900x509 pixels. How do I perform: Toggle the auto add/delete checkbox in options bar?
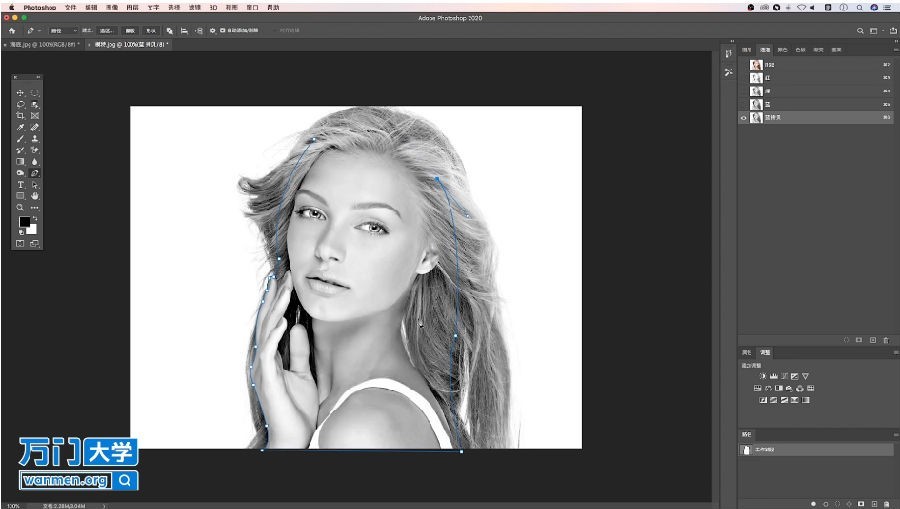[x=223, y=30]
